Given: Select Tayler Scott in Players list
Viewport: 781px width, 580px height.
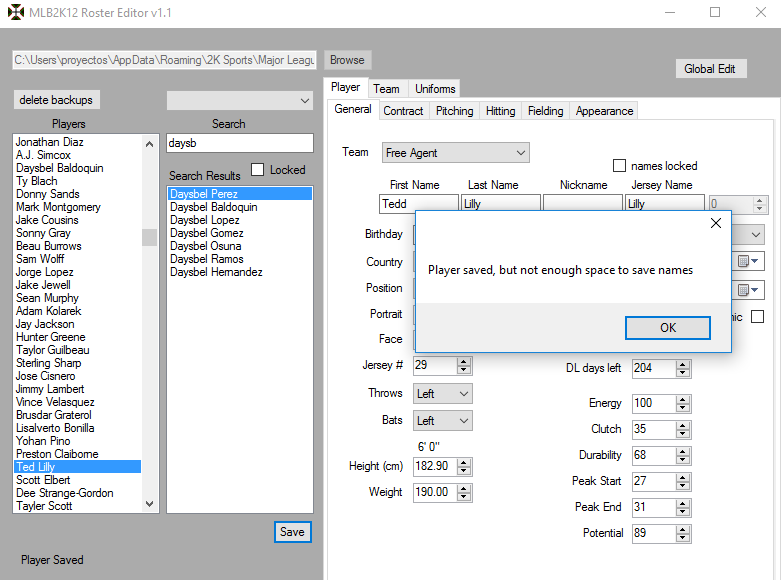Looking at the screenshot, I should point(78,506).
